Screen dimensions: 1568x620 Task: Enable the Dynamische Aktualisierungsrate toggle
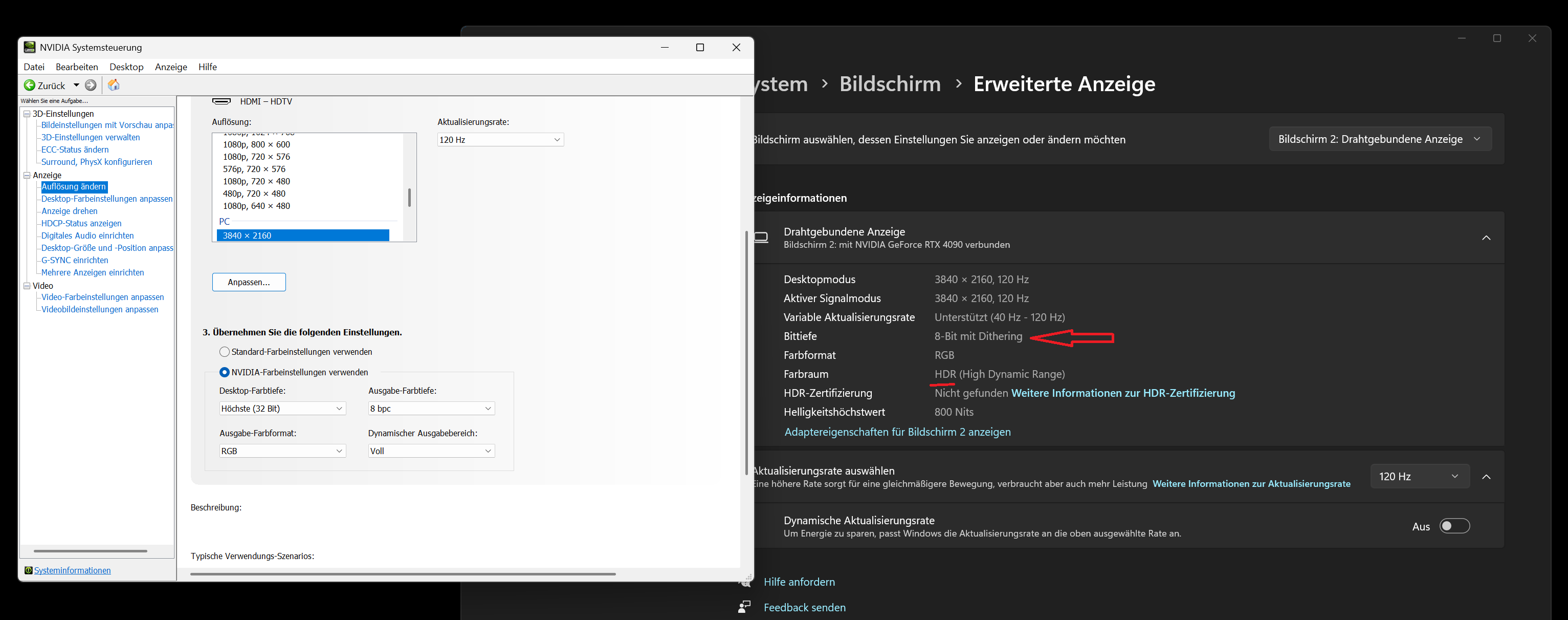click(x=1454, y=526)
